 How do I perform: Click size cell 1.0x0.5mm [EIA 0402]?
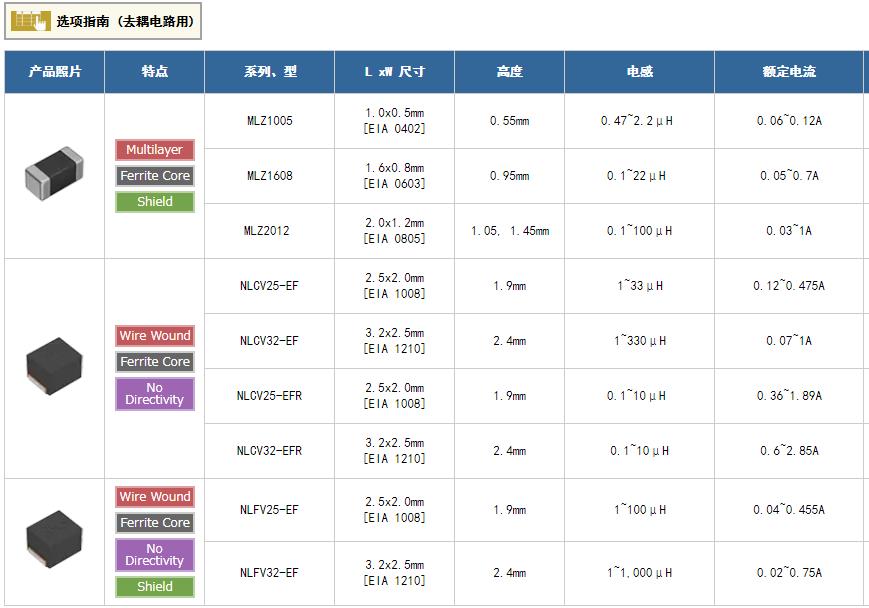click(x=395, y=121)
